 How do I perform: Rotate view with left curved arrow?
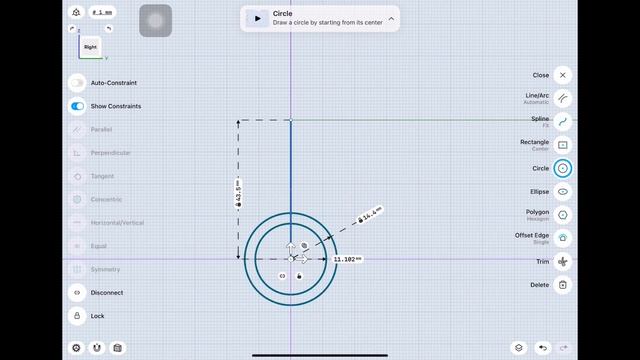tap(72, 29)
